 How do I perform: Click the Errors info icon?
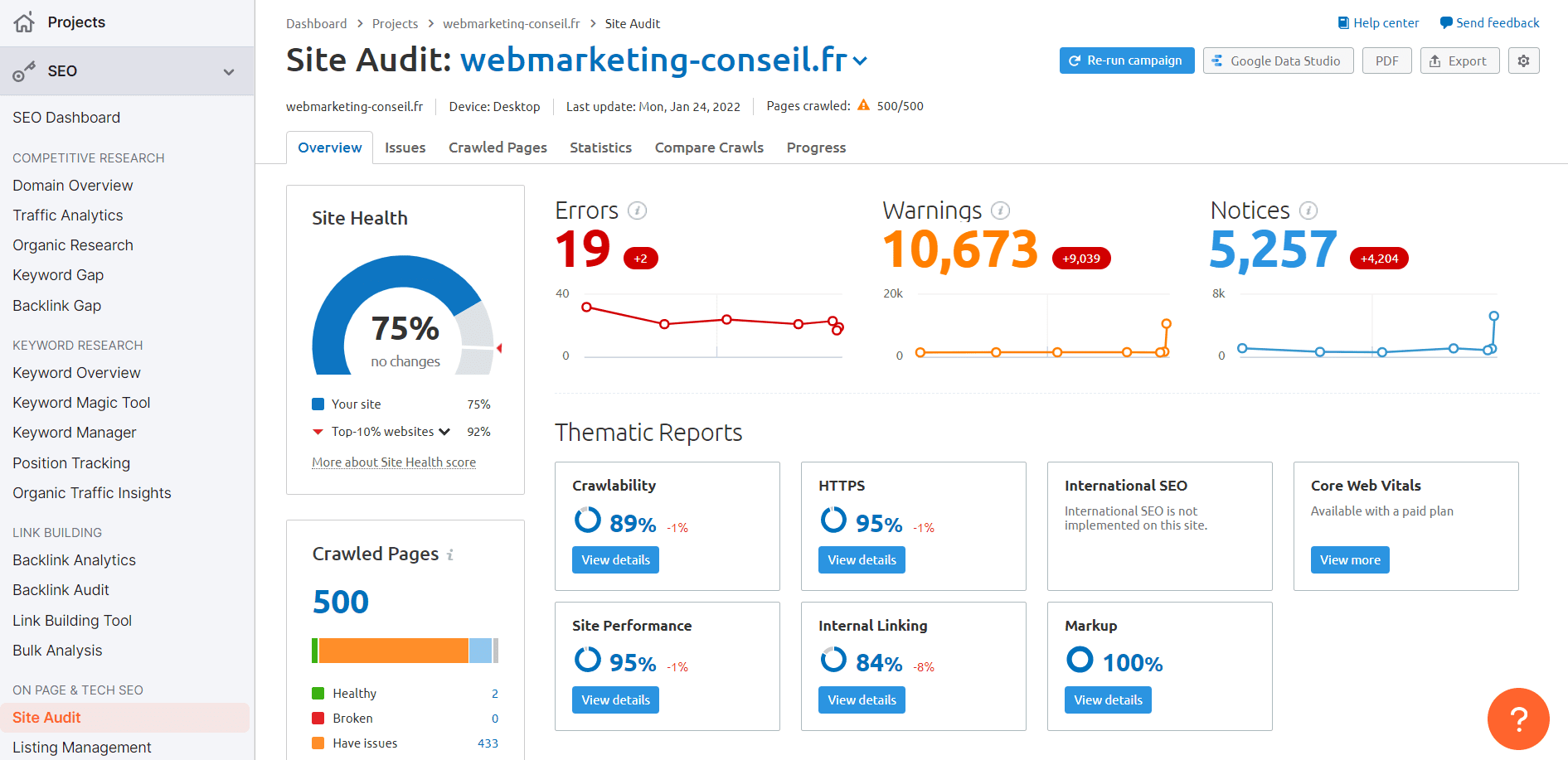click(x=637, y=211)
